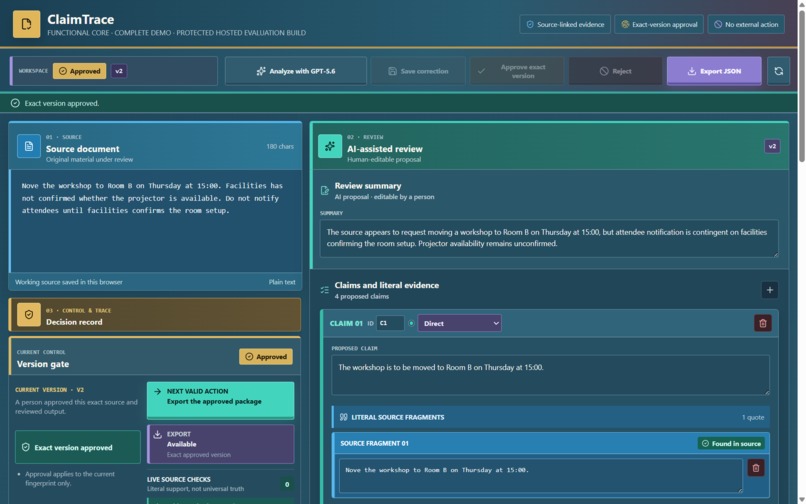806x504 pixels.
Task: Click the Source-linked evidence badge
Action: (565, 24)
